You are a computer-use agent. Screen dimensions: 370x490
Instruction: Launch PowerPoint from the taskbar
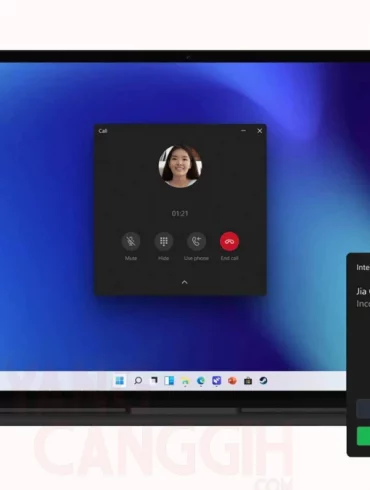pos(232,380)
